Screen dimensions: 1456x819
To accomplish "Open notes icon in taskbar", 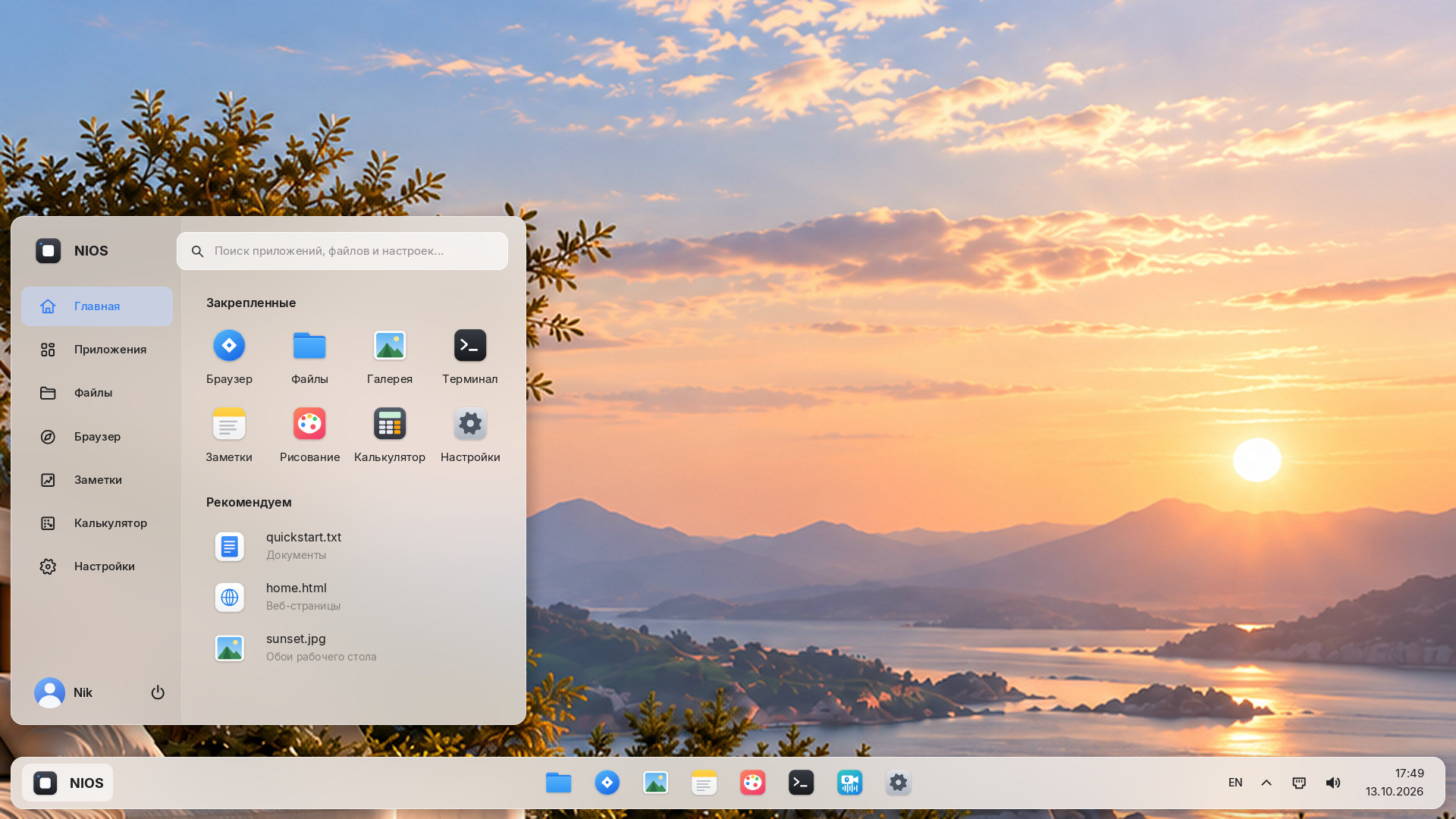I will coord(704,783).
